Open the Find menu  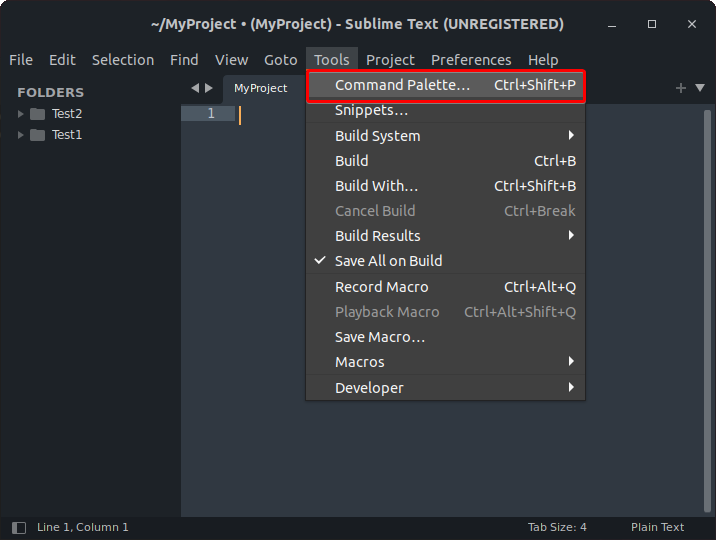click(184, 60)
